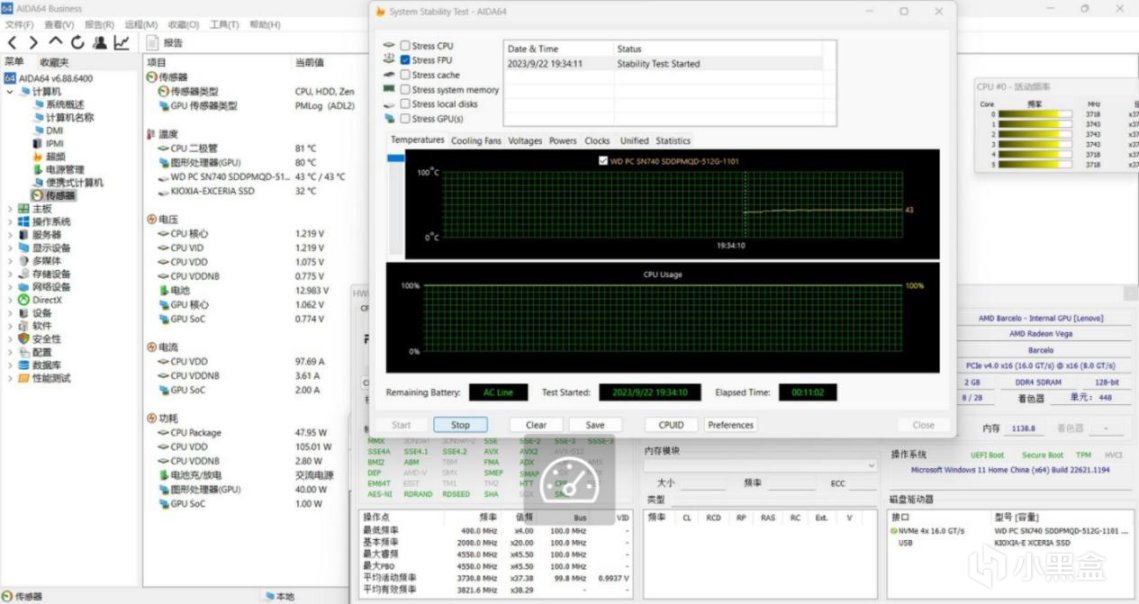Enable the Stress cache checkbox

405,75
